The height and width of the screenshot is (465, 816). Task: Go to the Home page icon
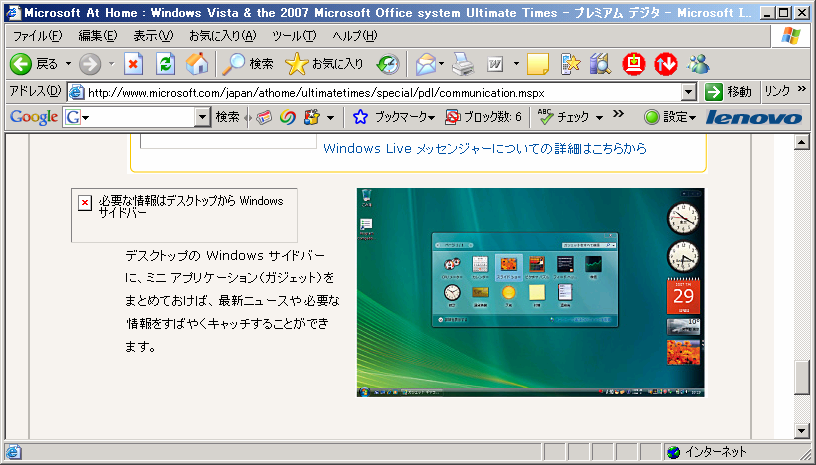click(x=197, y=64)
